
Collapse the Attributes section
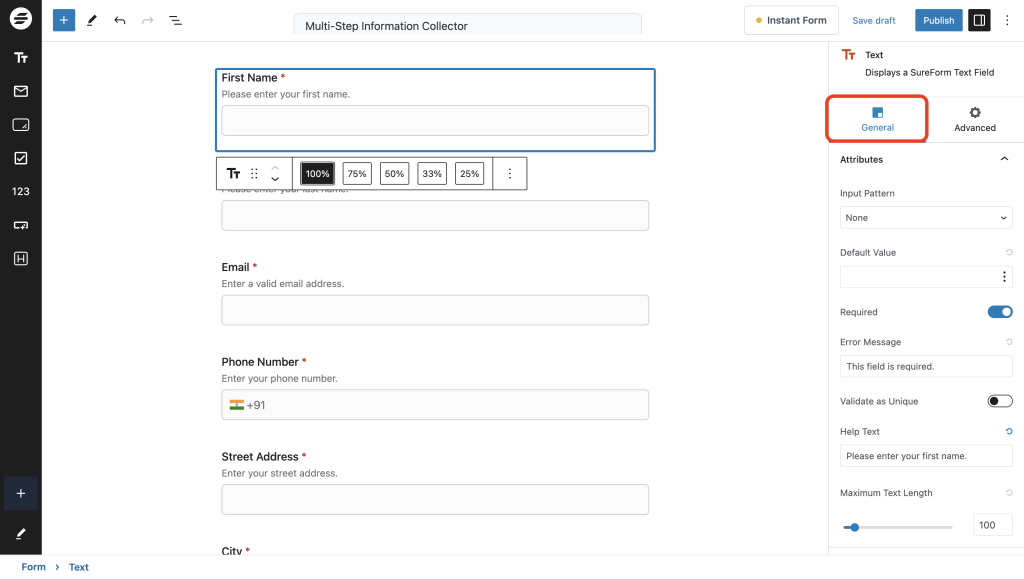[1005, 158]
